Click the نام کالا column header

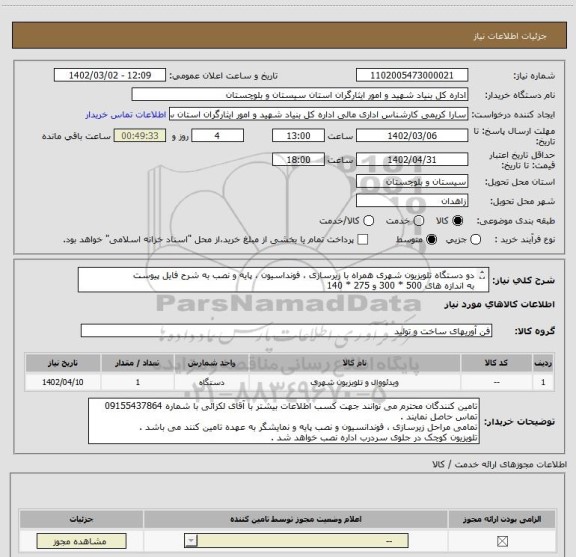[x=354, y=363]
